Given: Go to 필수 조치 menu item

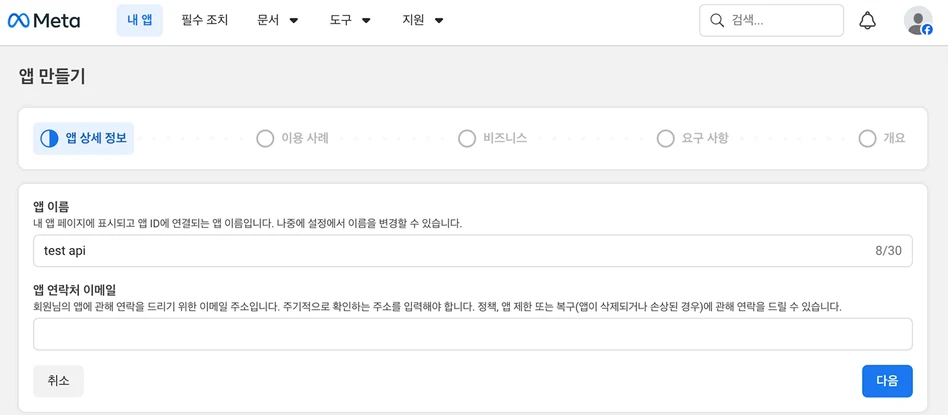Looking at the screenshot, I should (204, 21).
